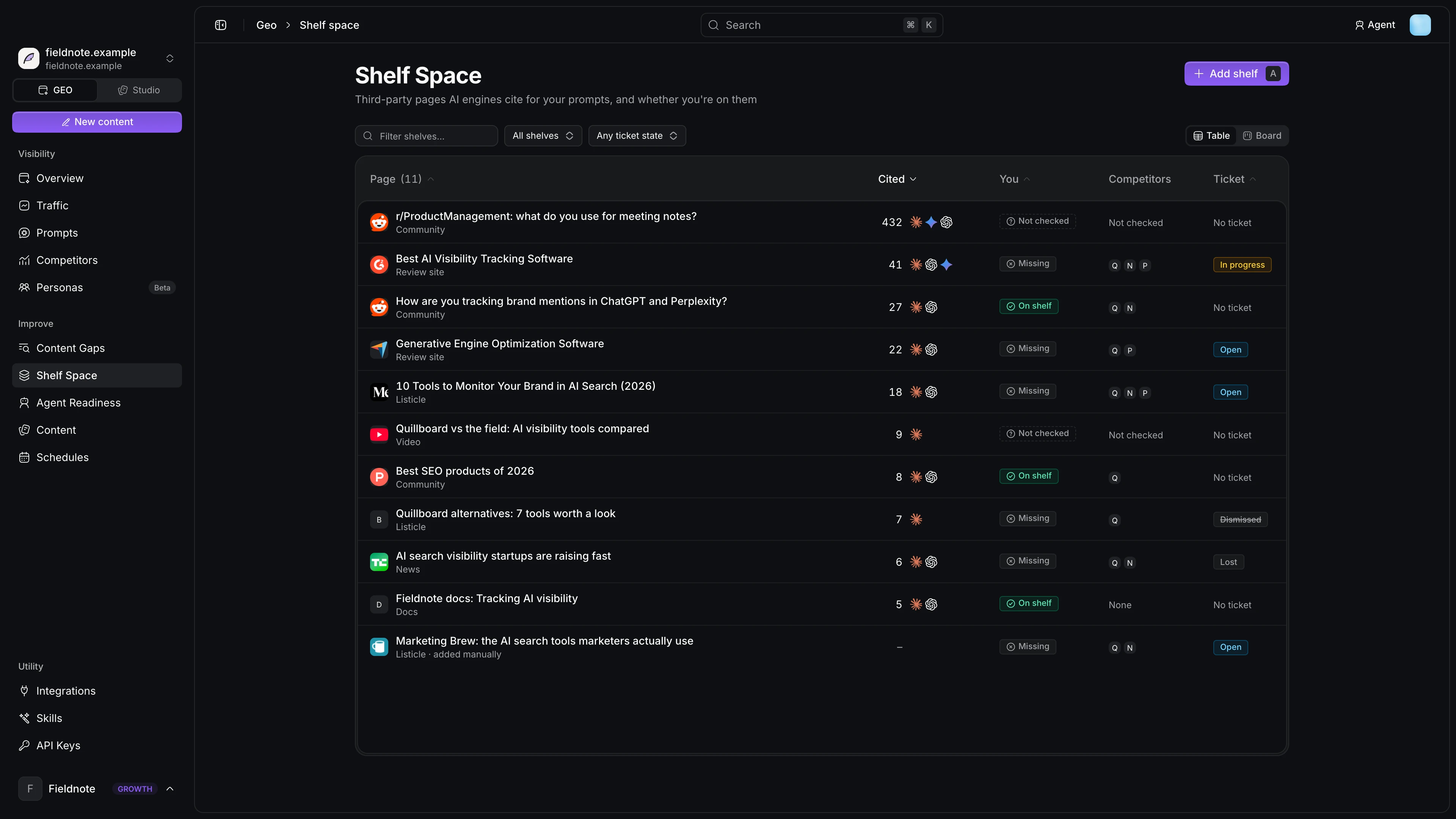Go to Traffic in the sidebar
This screenshot has height=819, width=1456.
[x=97, y=206]
